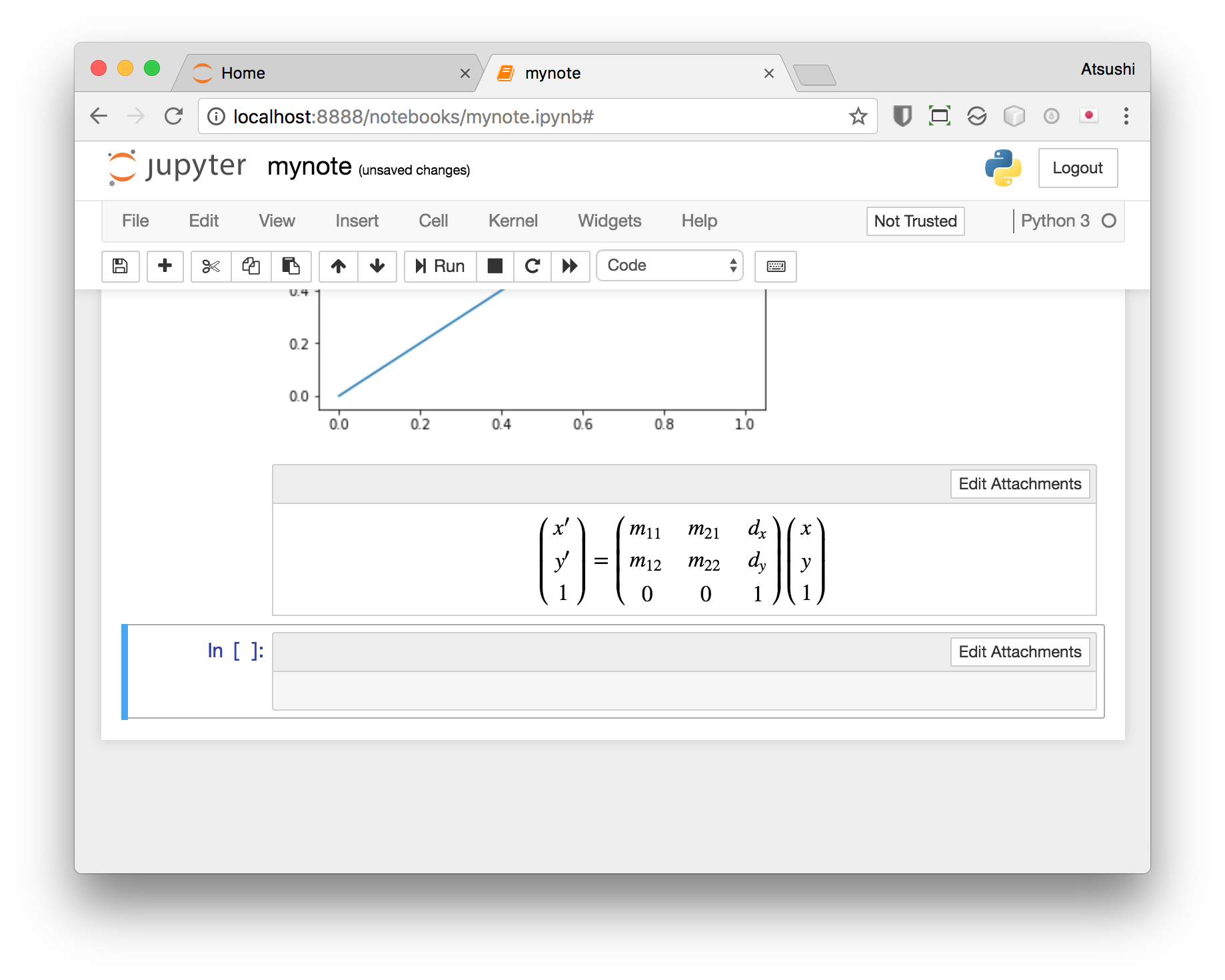Open the Widgets menu
The width and height of the screenshot is (1225, 980).
pos(609,221)
